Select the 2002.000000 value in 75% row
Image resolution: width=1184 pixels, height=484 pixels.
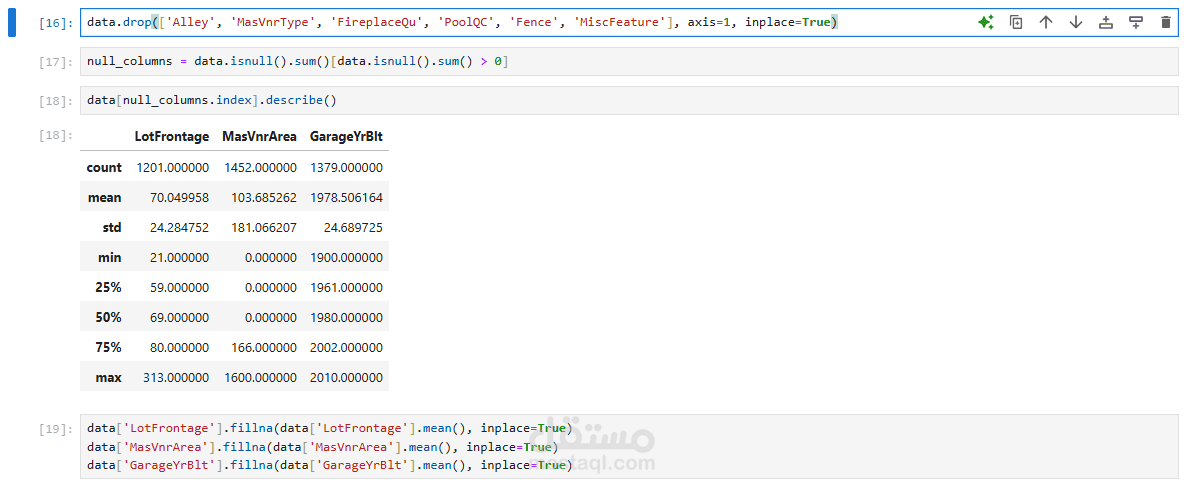[x=347, y=348]
